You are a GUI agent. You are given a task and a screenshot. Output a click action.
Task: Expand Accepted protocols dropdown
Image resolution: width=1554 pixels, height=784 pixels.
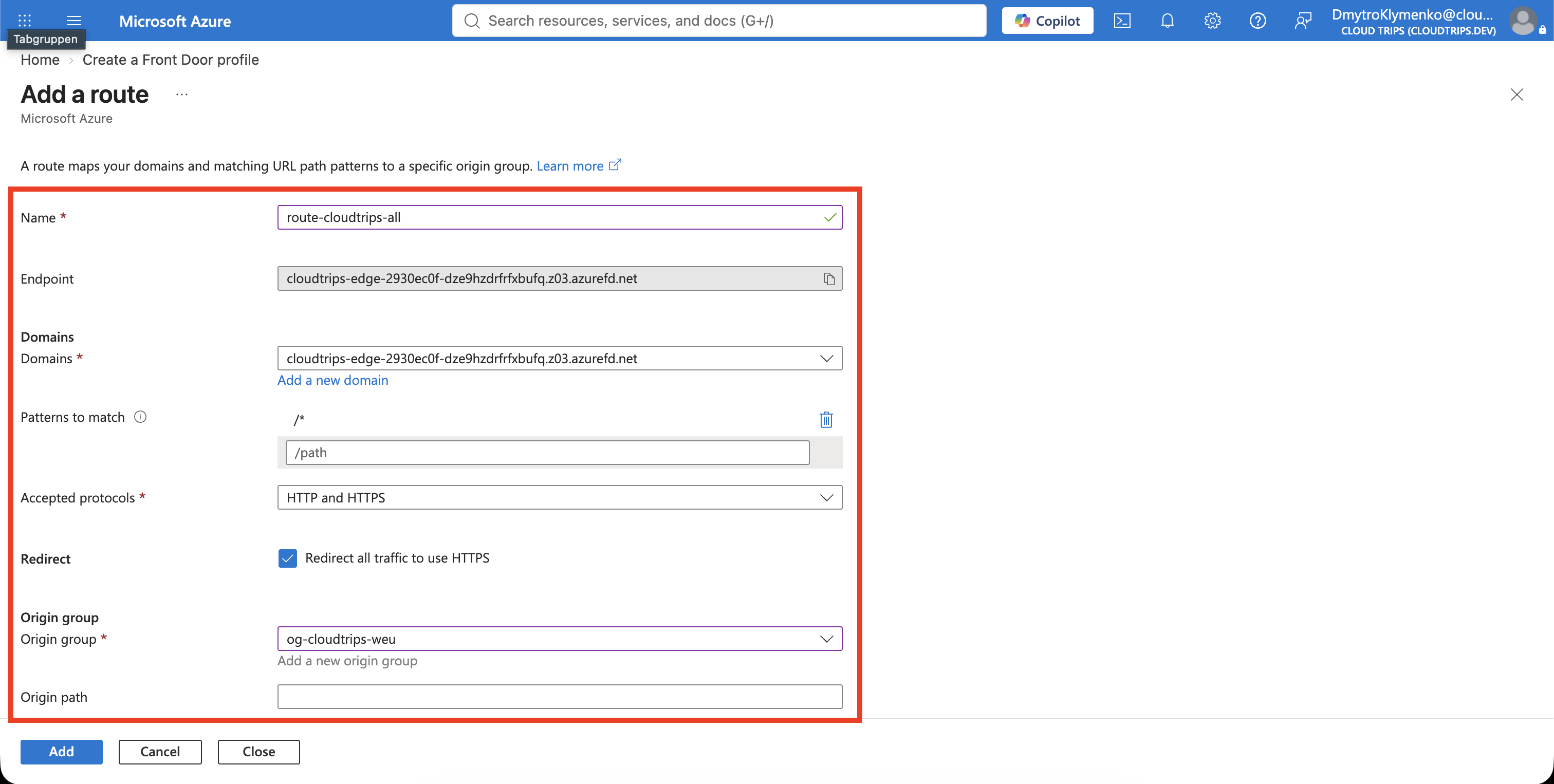pyautogui.click(x=560, y=497)
